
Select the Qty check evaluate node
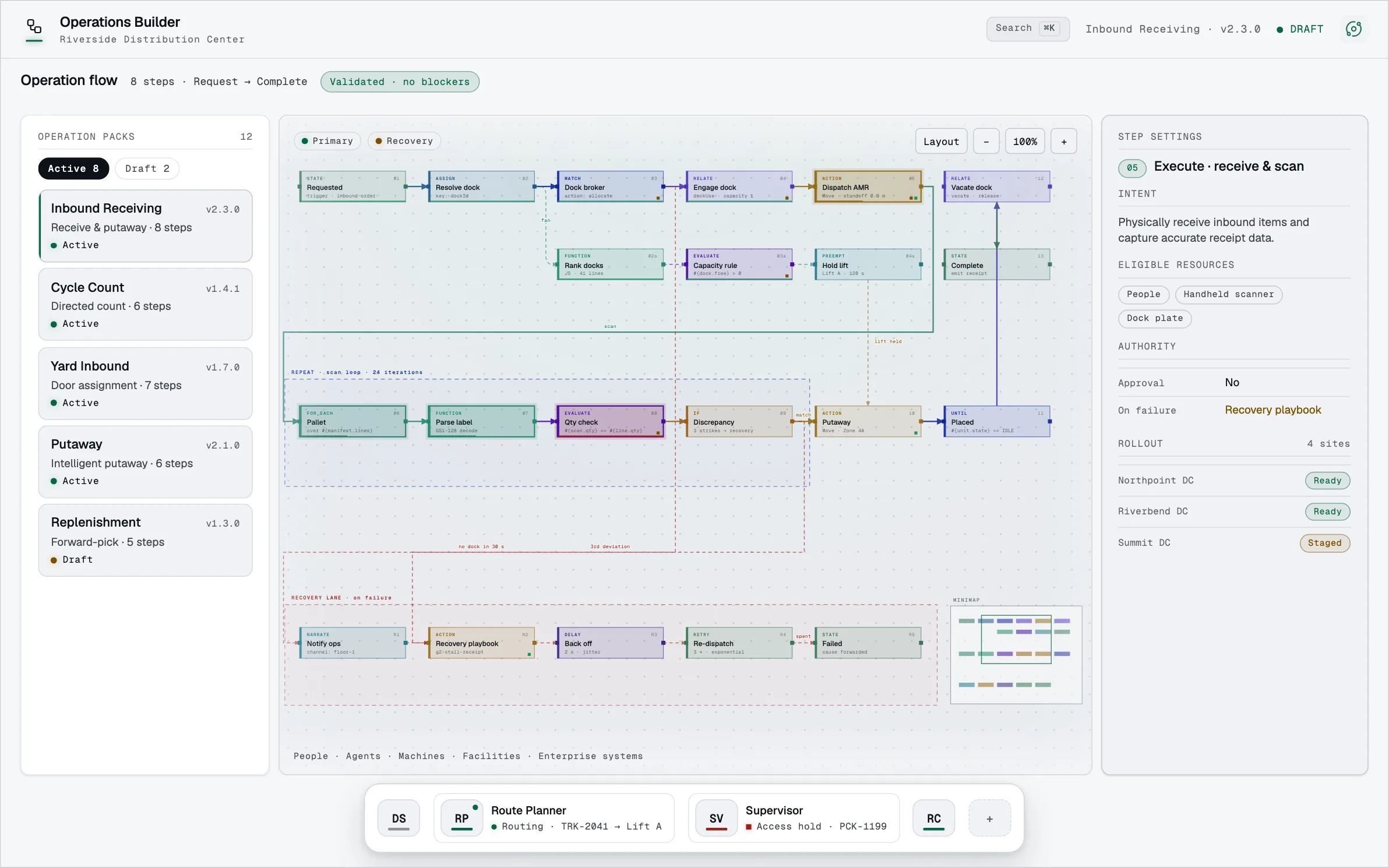610,421
